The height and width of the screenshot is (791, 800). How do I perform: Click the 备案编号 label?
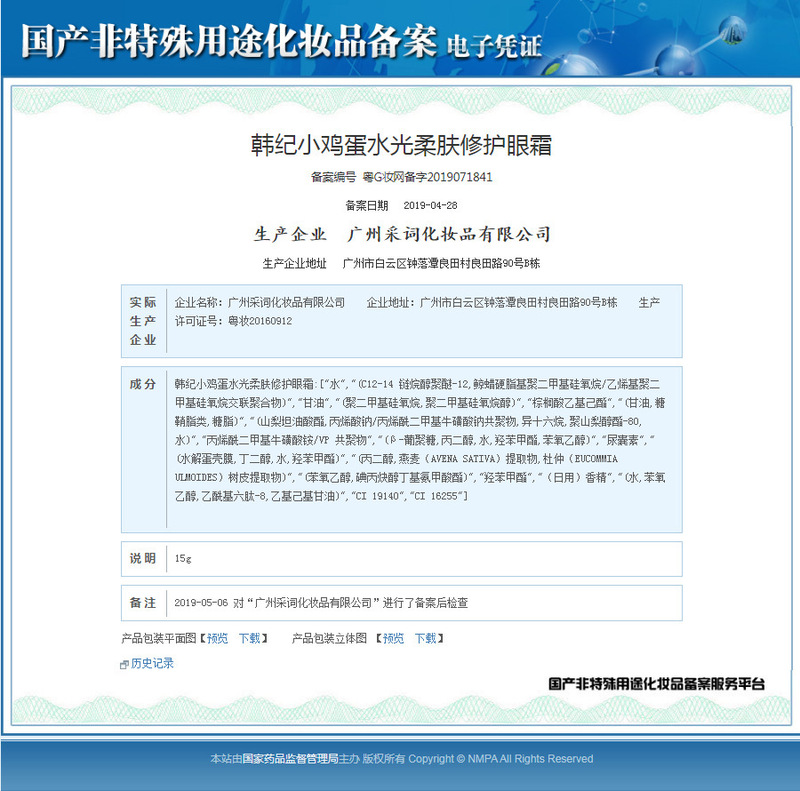[x=333, y=177]
